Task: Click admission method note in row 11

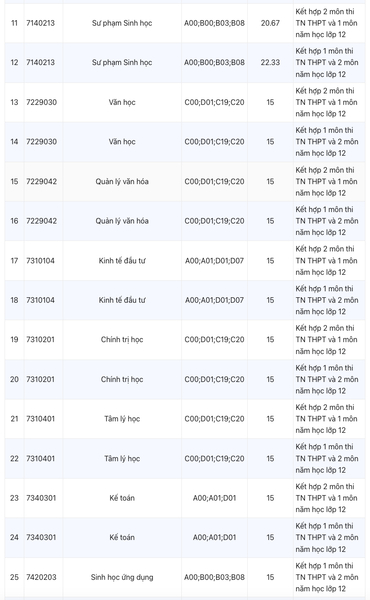Action: click(x=327, y=23)
